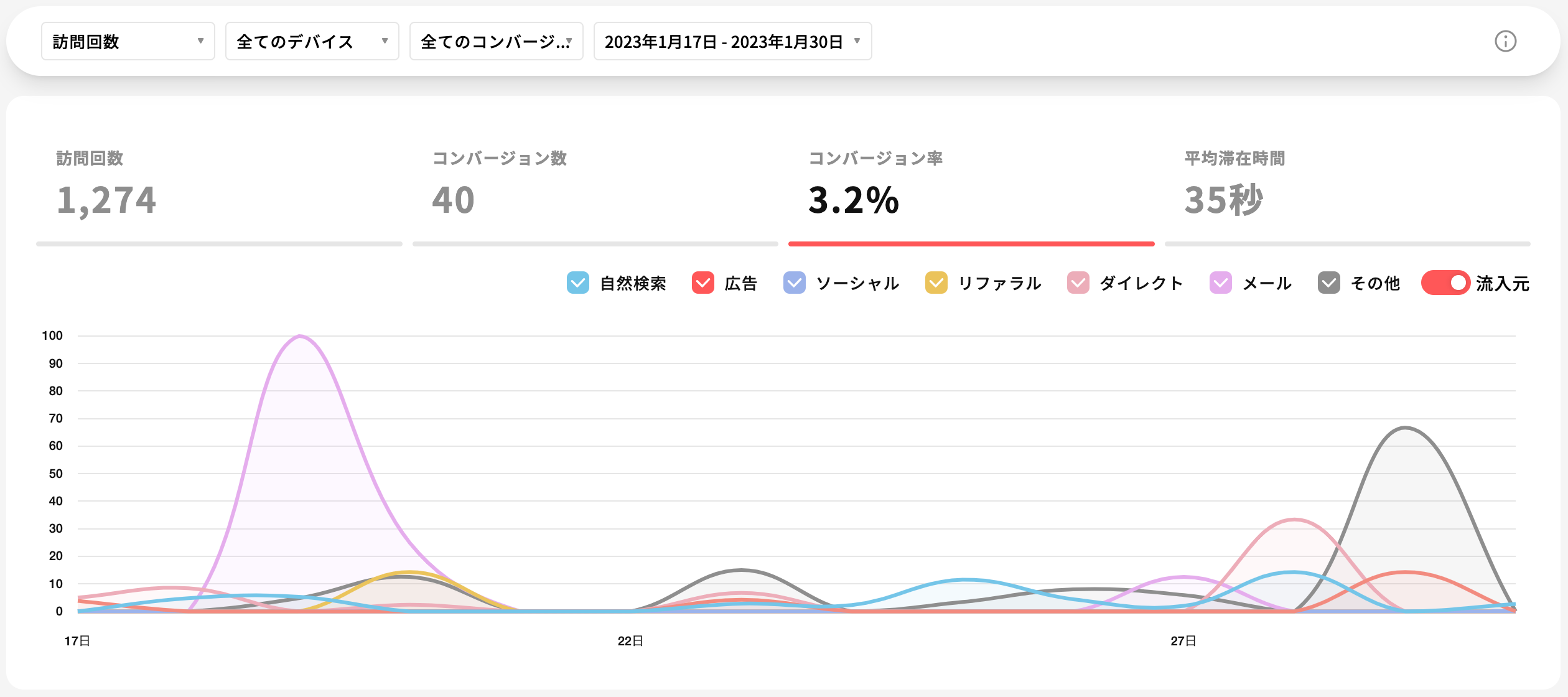The height and width of the screenshot is (697, 1568).
Task: Click the info icon in the top bar
Action: point(1505,42)
